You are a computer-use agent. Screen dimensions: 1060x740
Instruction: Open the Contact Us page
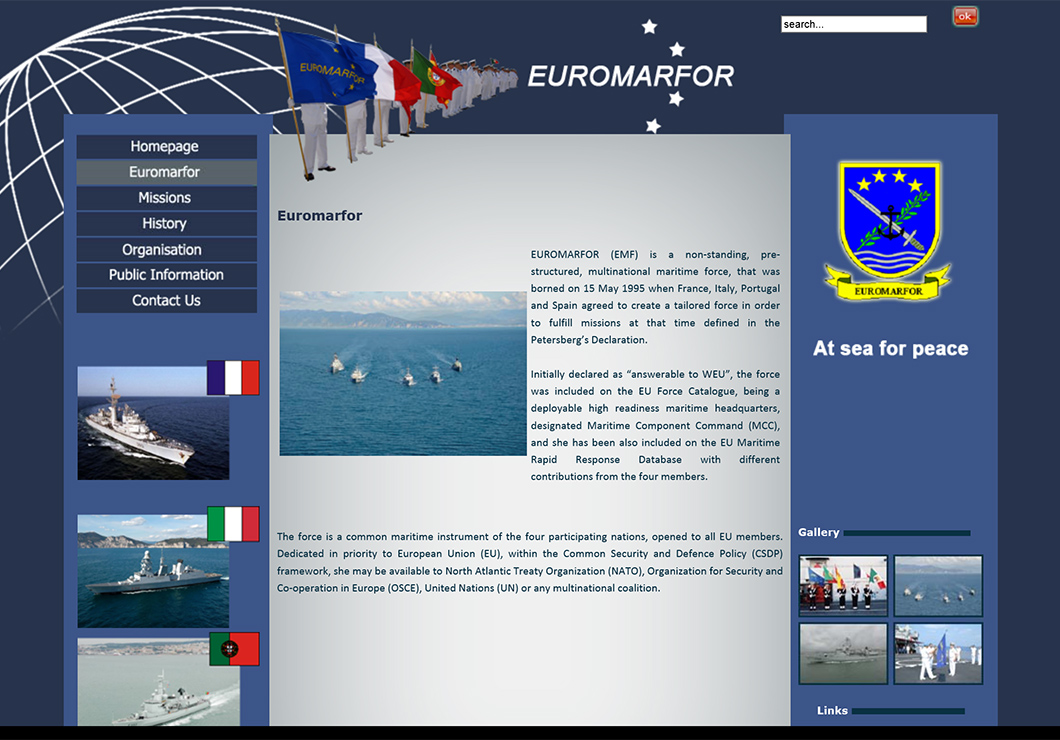point(166,300)
